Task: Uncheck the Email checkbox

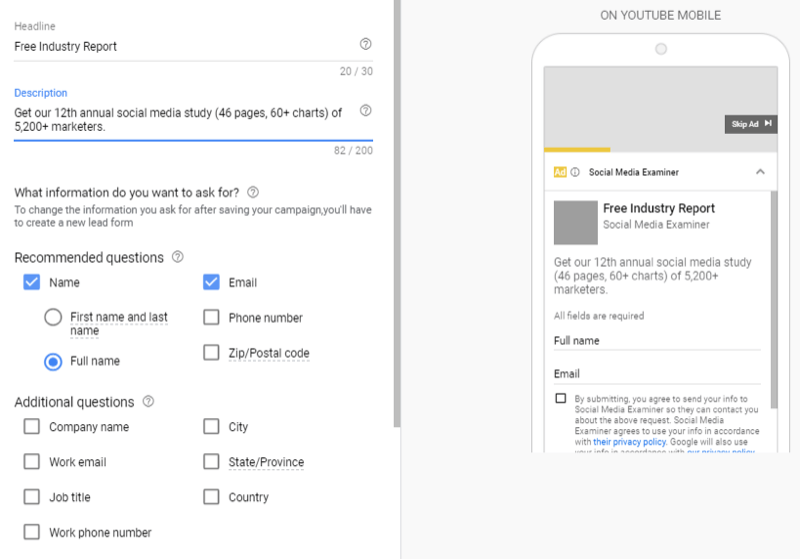Action: click(211, 282)
